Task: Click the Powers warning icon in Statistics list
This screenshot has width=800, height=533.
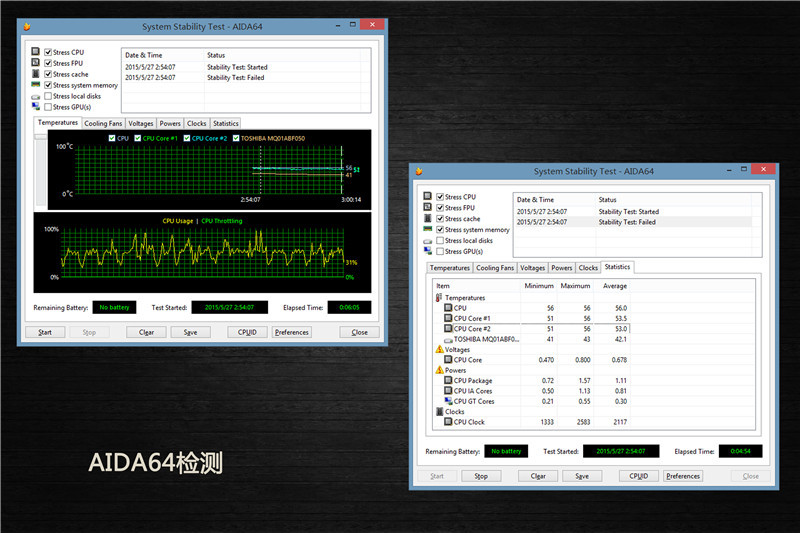Action: pyautogui.click(x=439, y=370)
